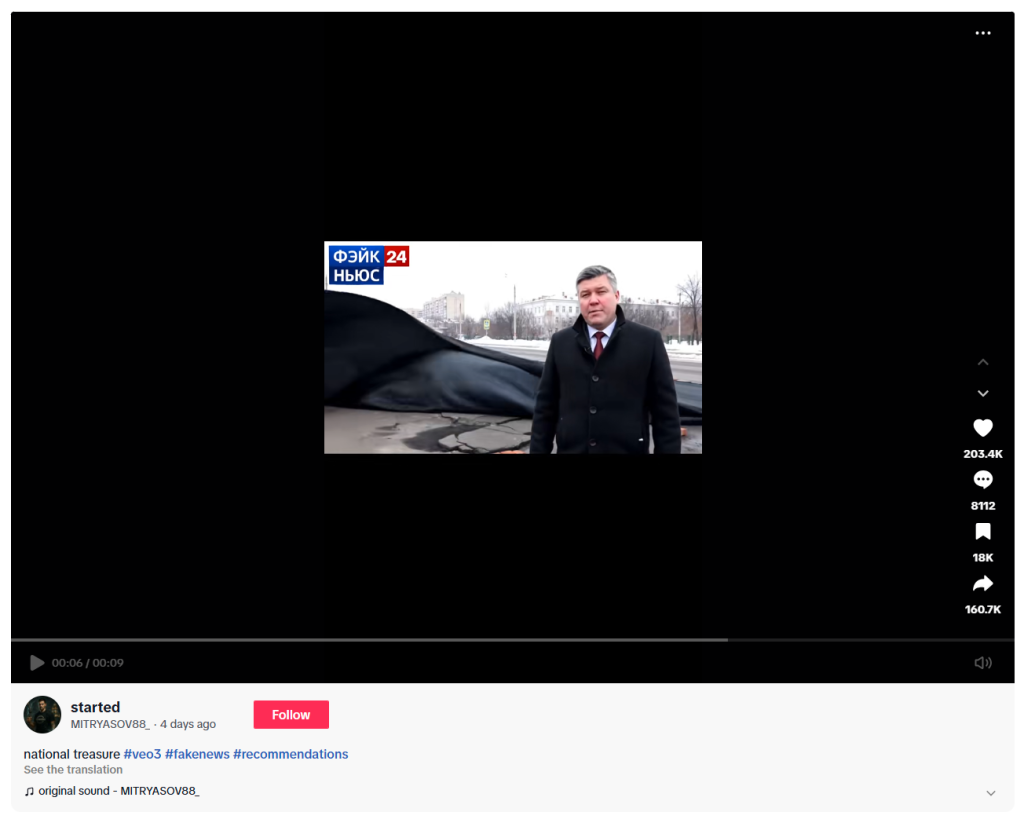Open the #recommendations hashtag
The width and height of the screenshot is (1024, 823).
291,754
